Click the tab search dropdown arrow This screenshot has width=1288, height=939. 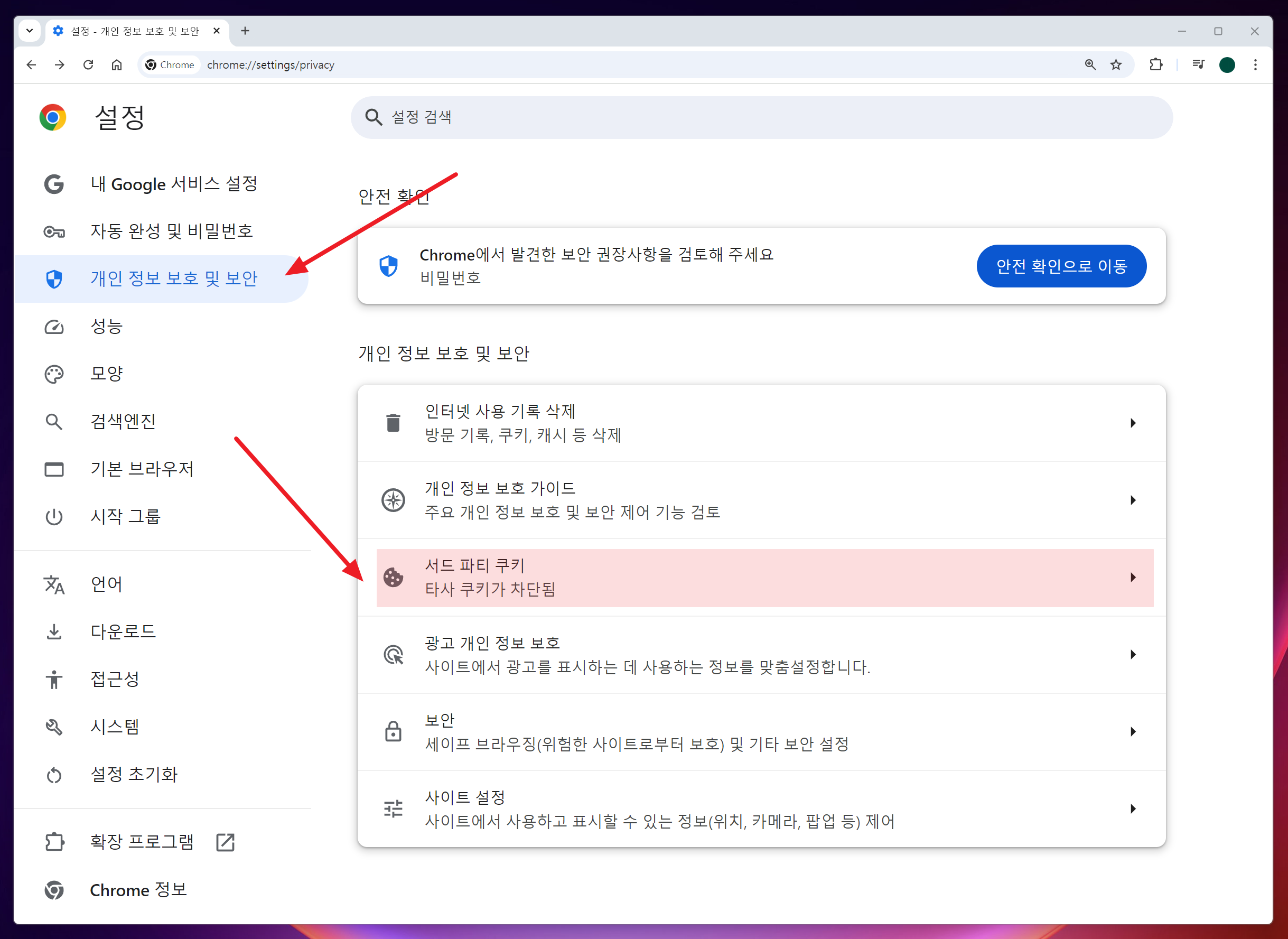pos(30,31)
